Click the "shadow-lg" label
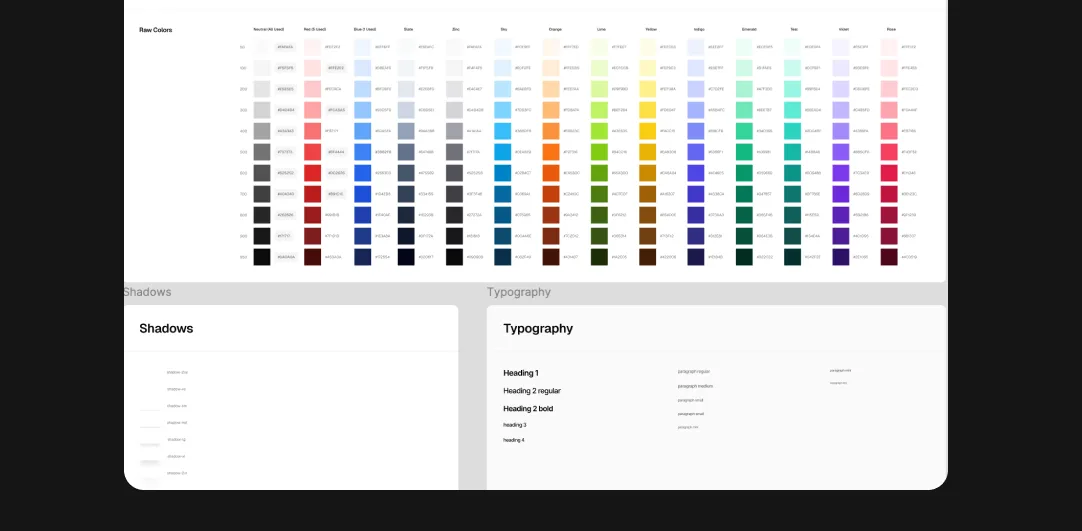 point(176,439)
